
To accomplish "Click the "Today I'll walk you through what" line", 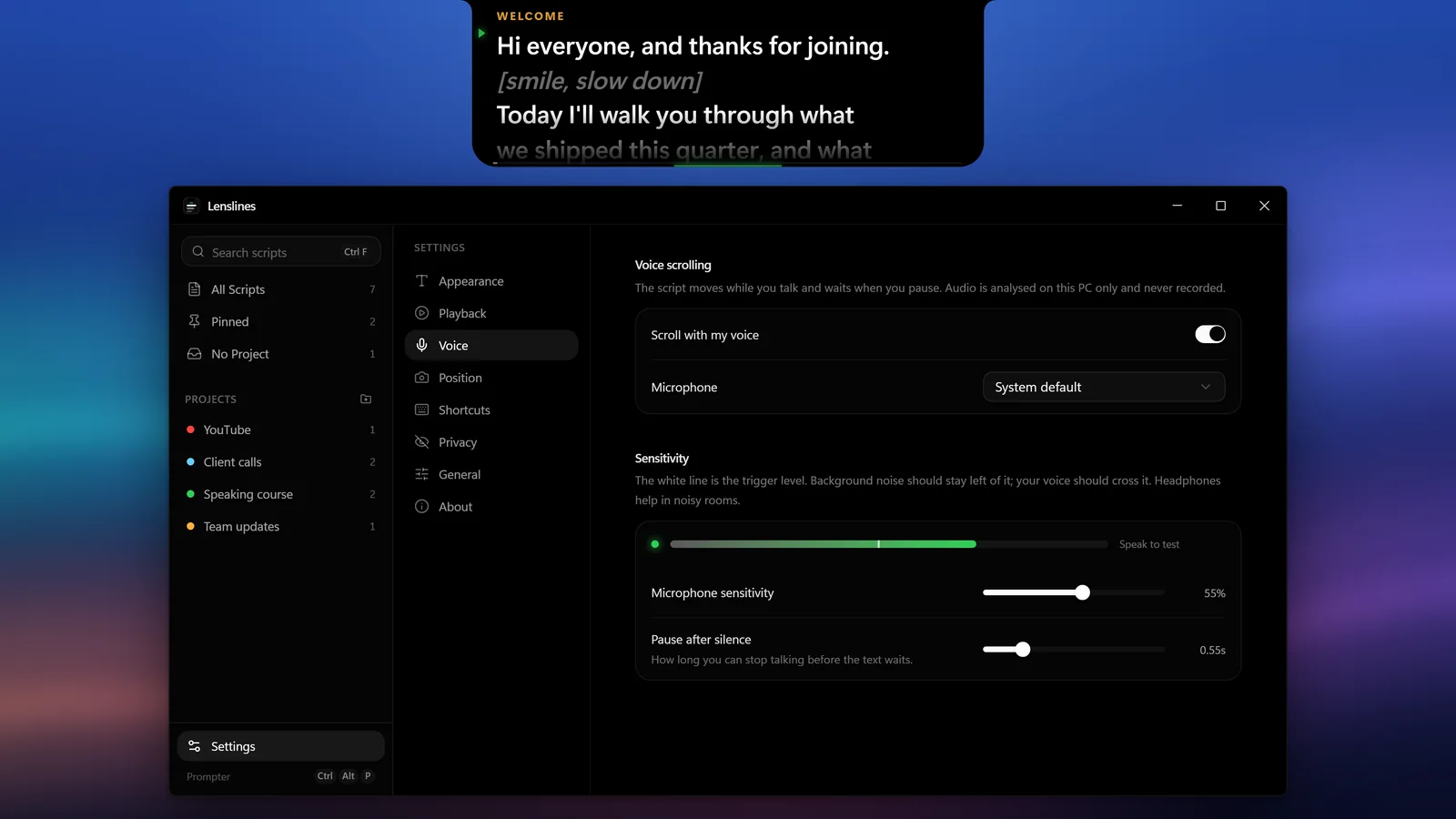I will [x=675, y=115].
